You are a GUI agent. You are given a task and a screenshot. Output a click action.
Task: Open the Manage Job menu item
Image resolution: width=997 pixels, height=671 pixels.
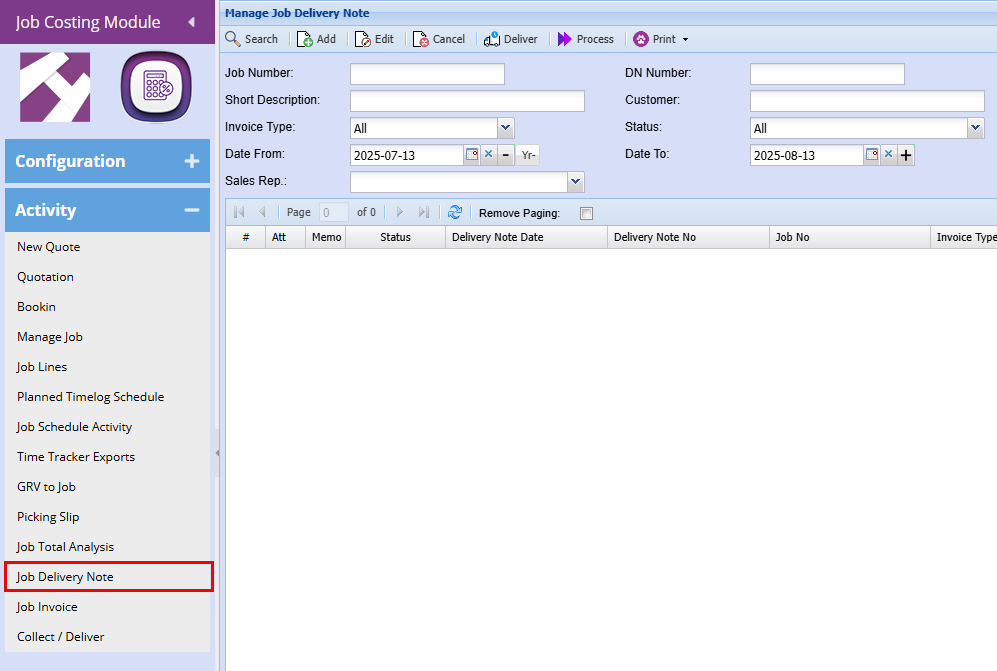50,337
